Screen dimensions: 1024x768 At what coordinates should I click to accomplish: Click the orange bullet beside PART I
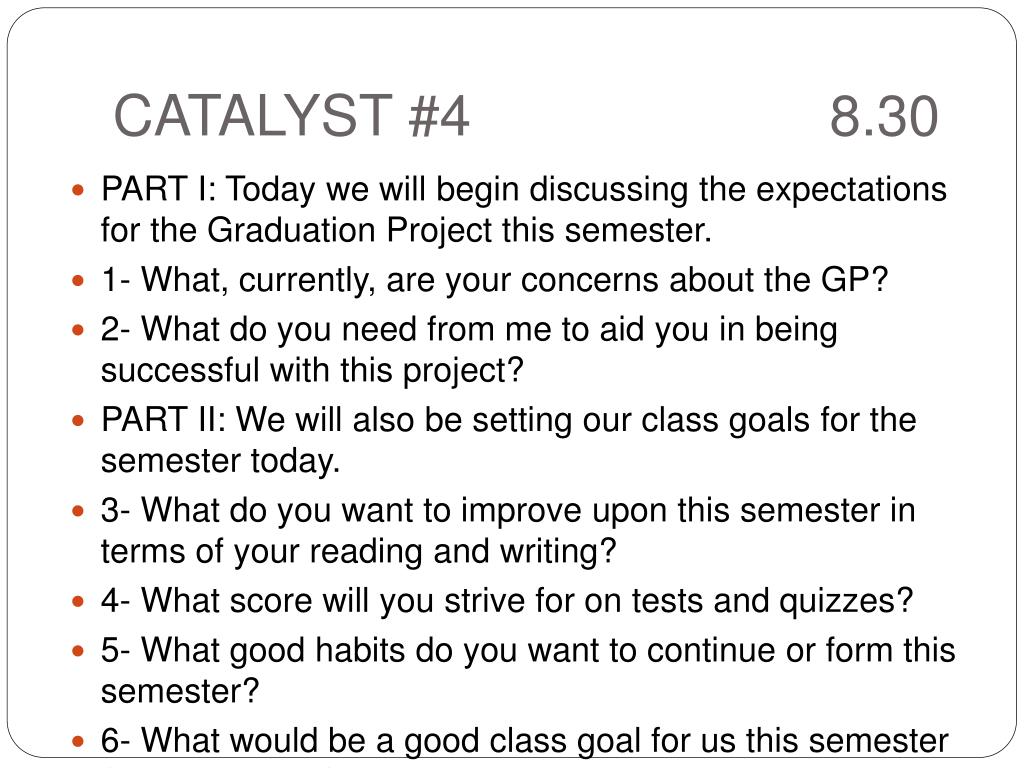pos(78,191)
